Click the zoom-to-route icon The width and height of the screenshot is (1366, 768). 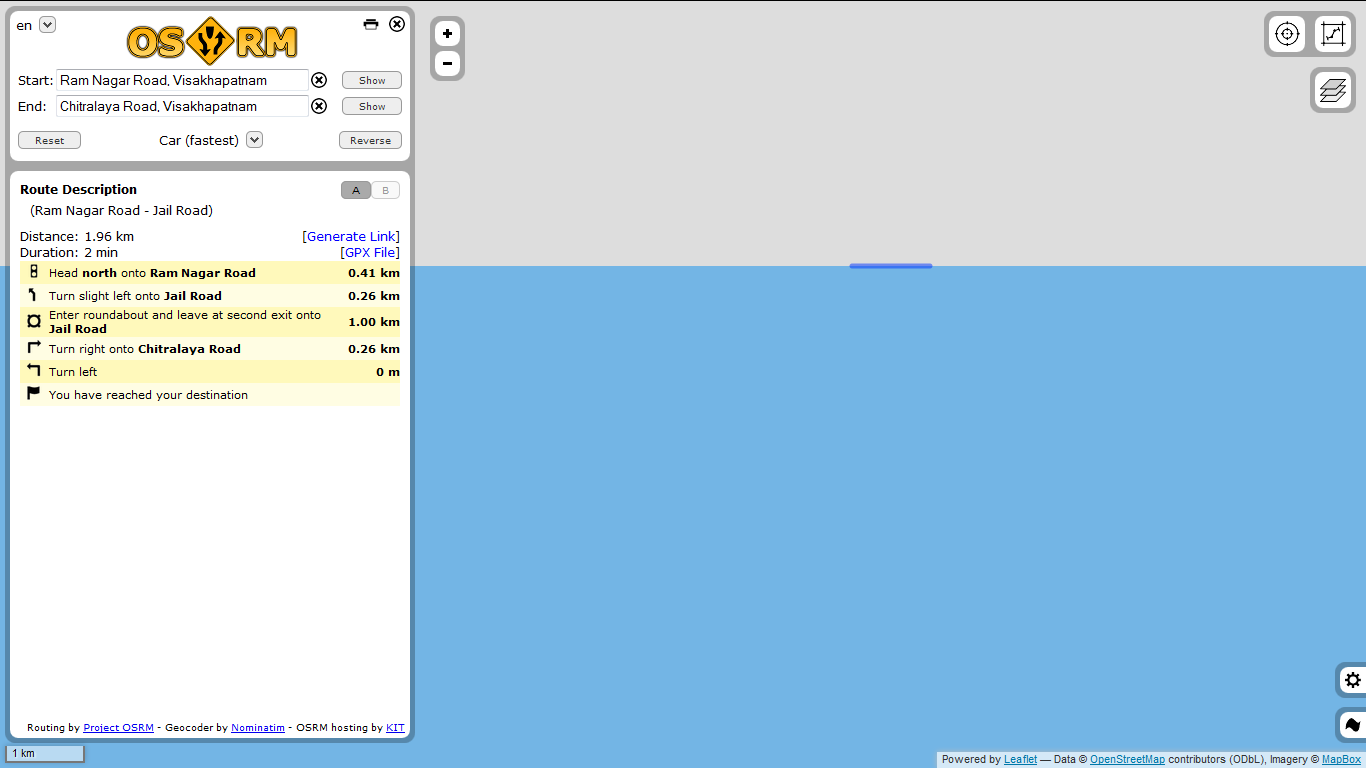click(x=1333, y=34)
